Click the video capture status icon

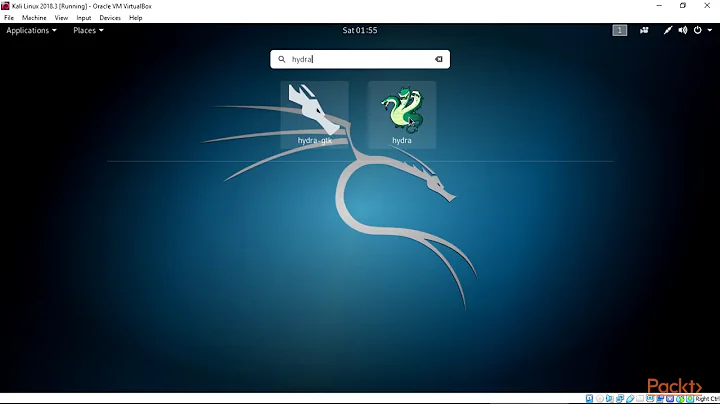click(660, 399)
